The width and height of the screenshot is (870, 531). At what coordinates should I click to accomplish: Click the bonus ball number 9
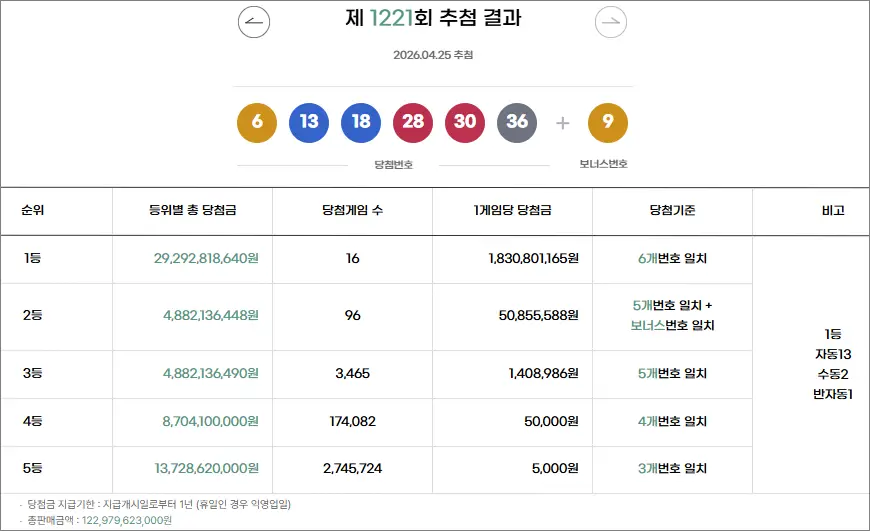tap(608, 123)
